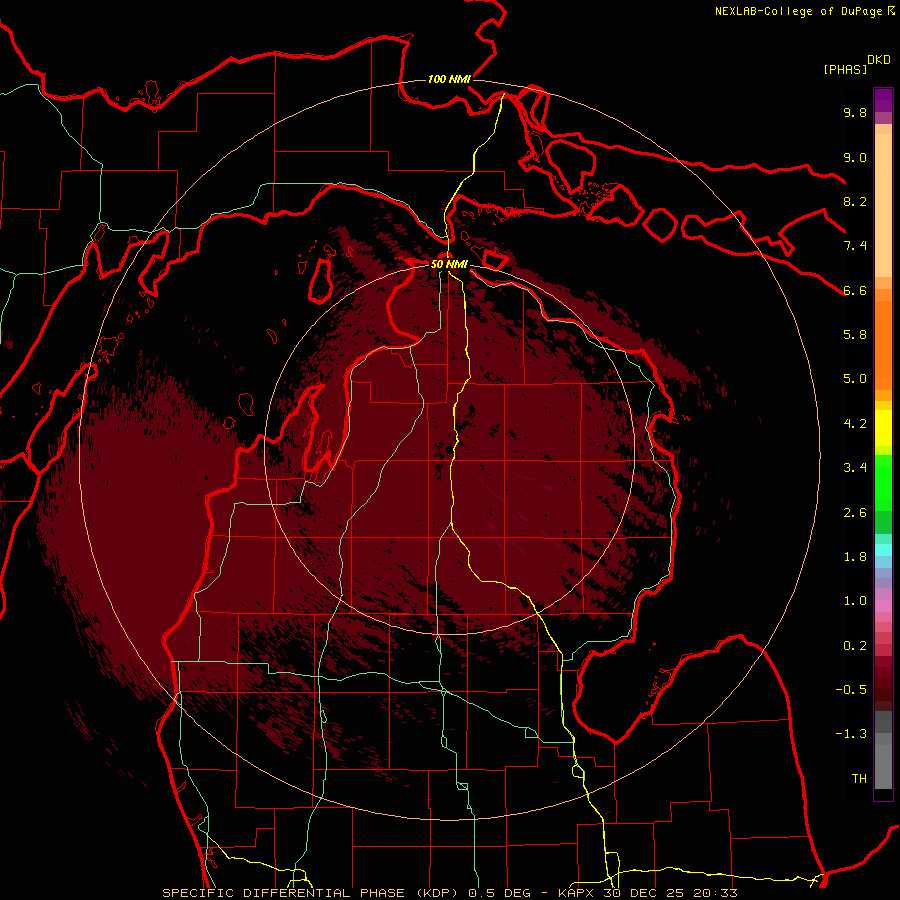
Task: Click the 100 NMI range ring label
Action: click(x=449, y=79)
